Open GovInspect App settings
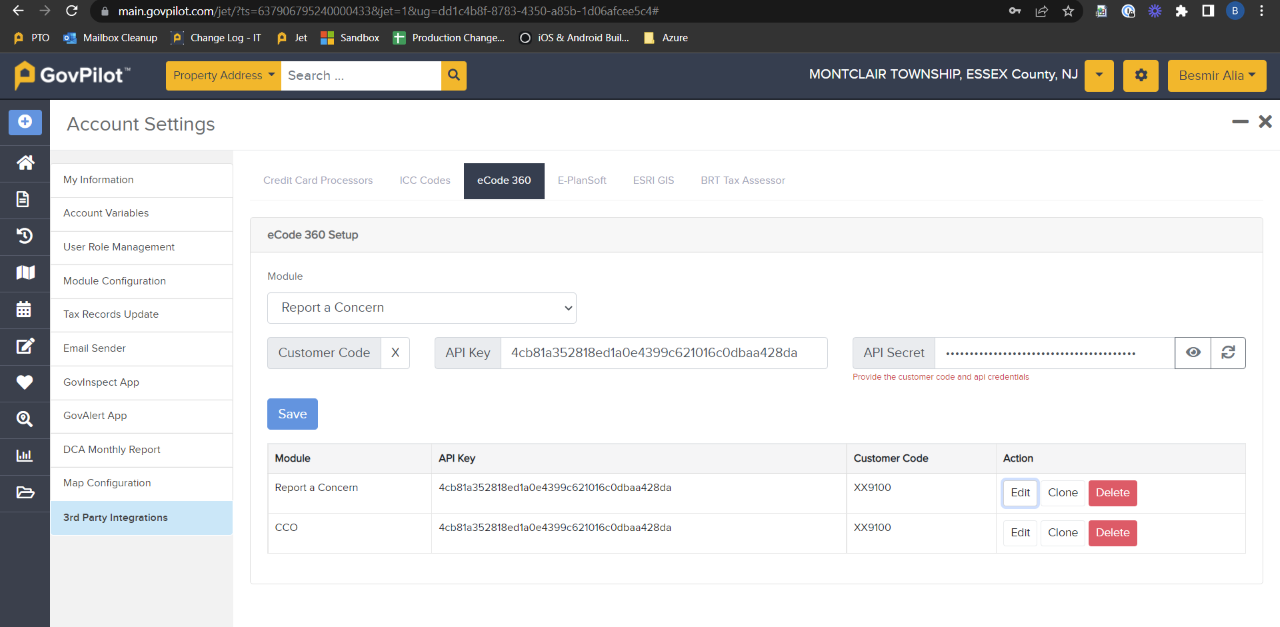Screen dimensions: 1280x627 141,382
